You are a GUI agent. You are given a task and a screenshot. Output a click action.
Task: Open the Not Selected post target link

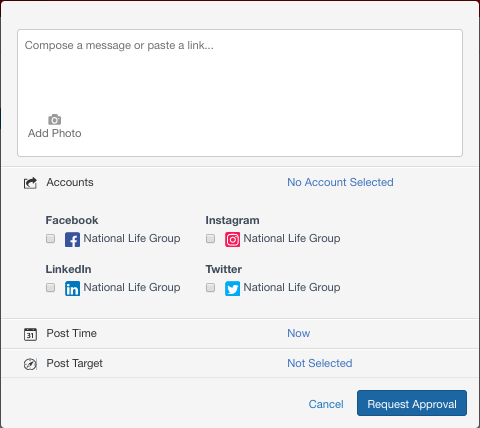coord(320,363)
